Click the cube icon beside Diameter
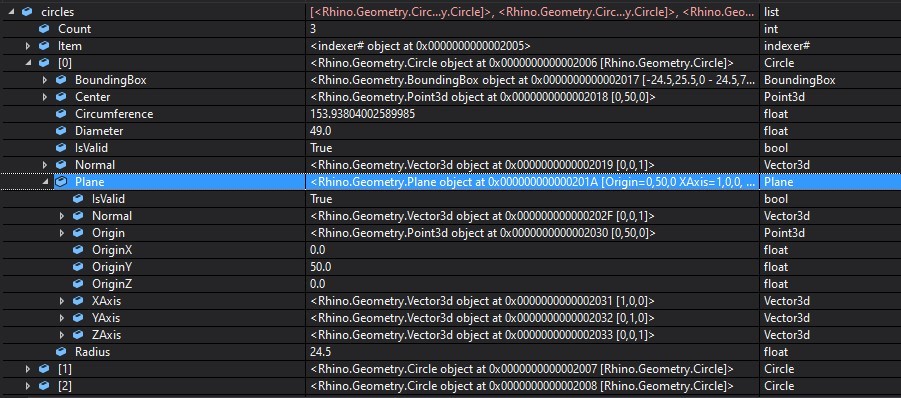 pyautogui.click(x=61, y=131)
